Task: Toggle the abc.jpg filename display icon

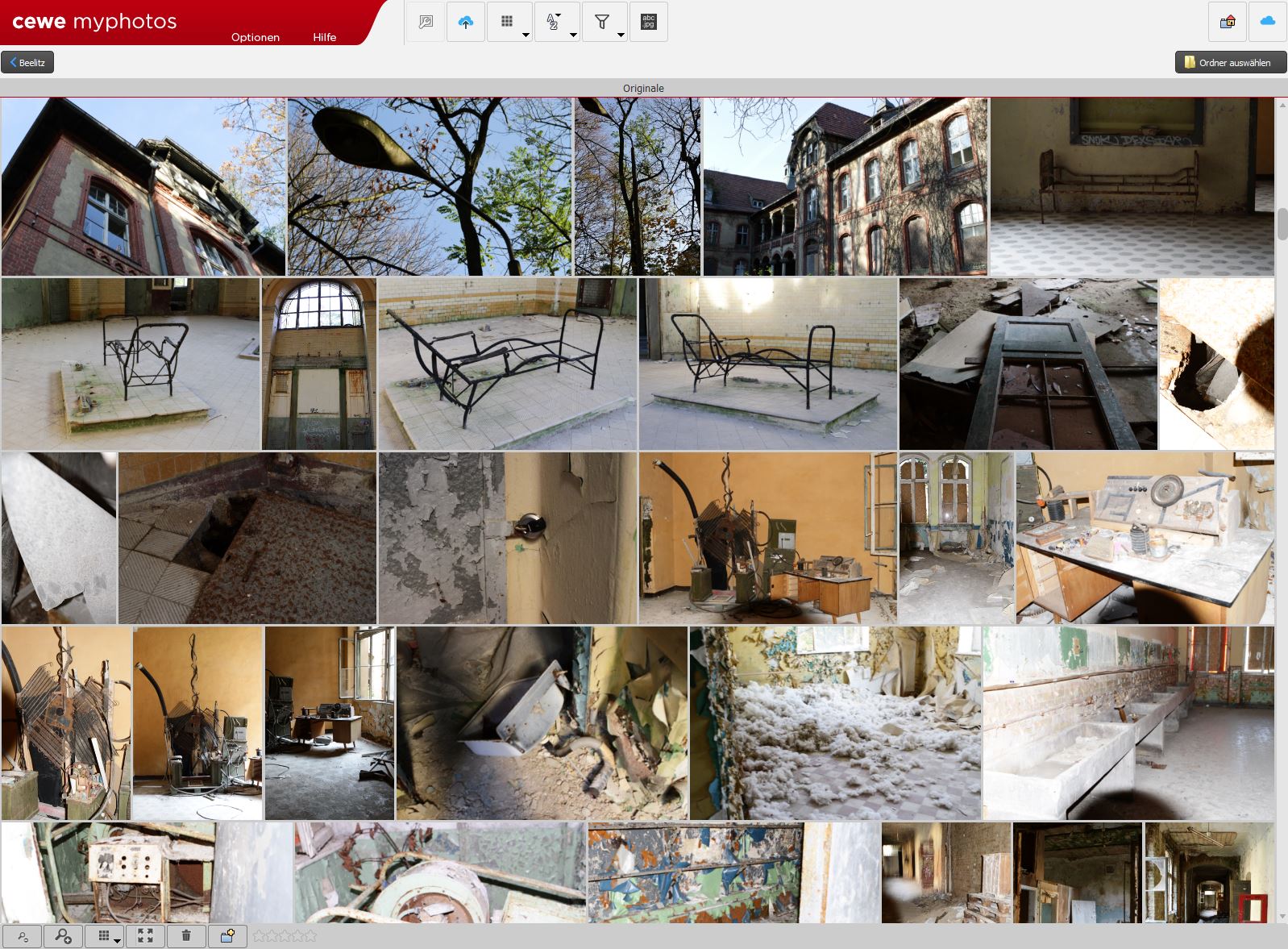Action: 648,23
